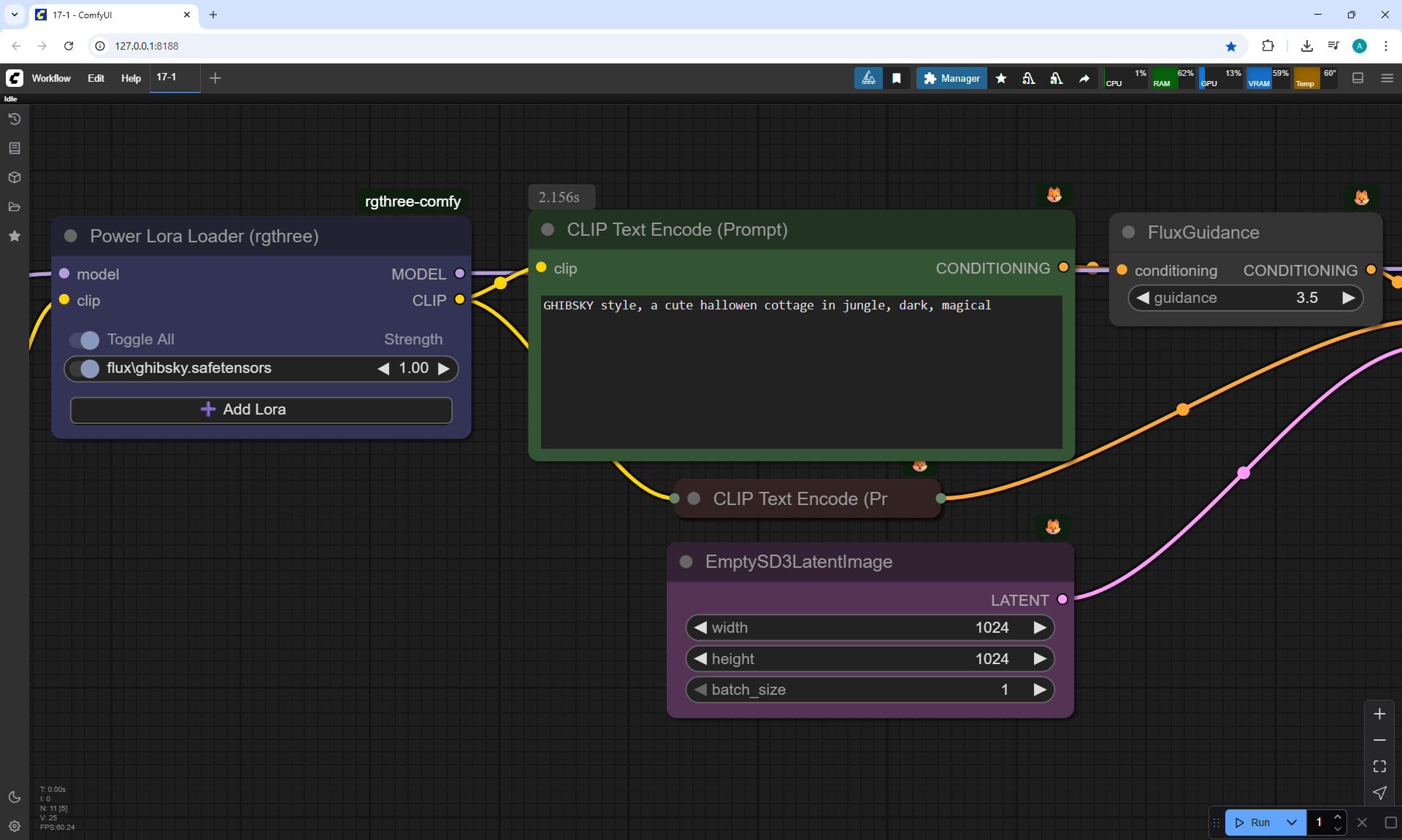1402x840 pixels.
Task: Click the fox badge above FluxGuidance node
Action: point(1362,197)
